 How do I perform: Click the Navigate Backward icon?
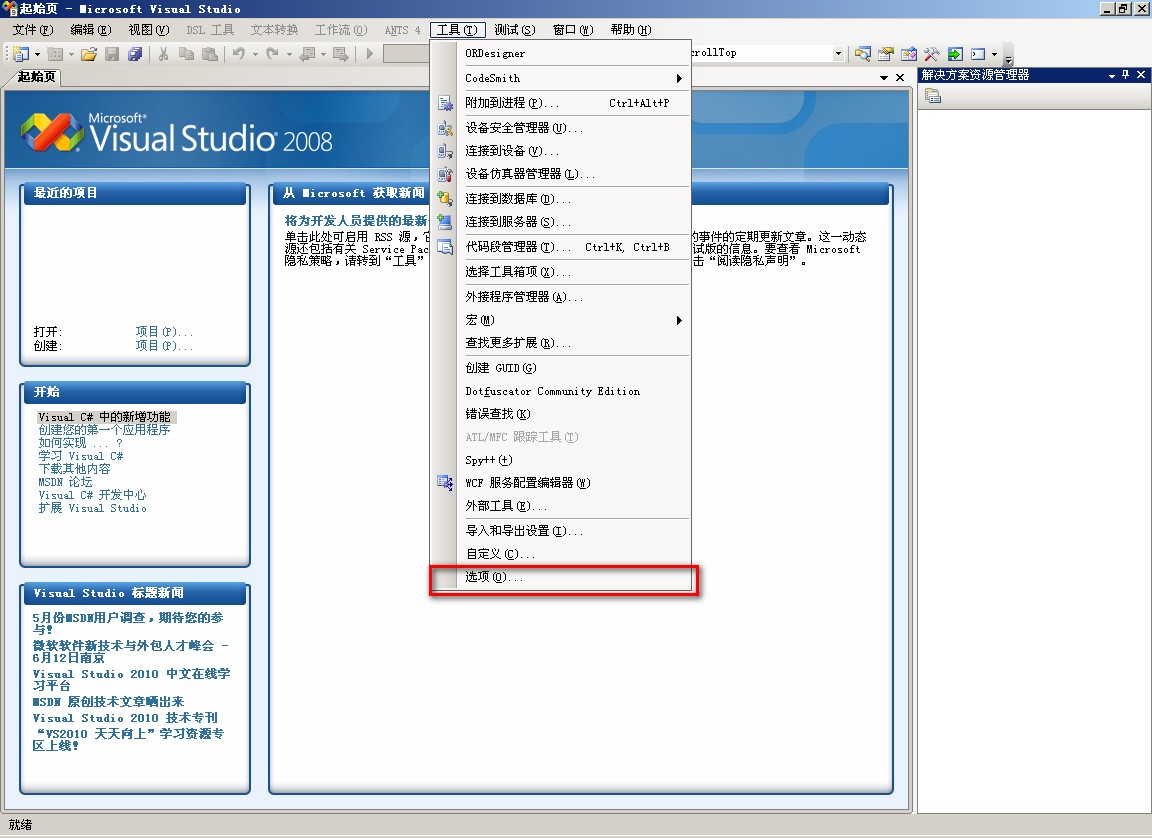308,54
